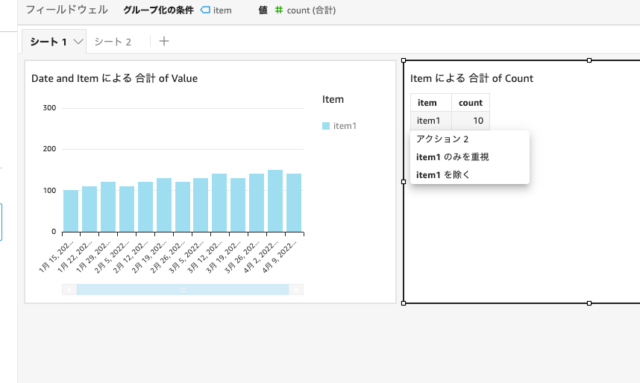This screenshot has height=383, width=640.
Task: Click the count value 10 cell
Action: pos(470,120)
